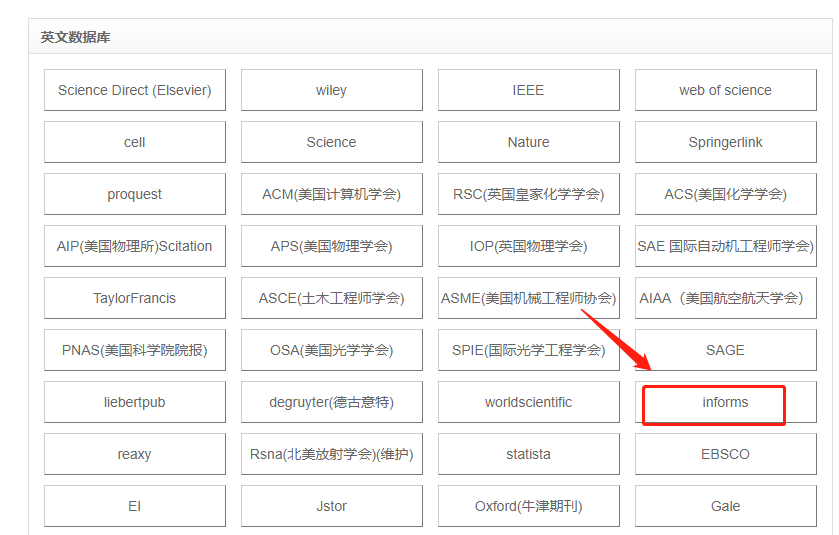Select the proquest database
The height and width of the screenshot is (535, 839).
tap(135, 194)
